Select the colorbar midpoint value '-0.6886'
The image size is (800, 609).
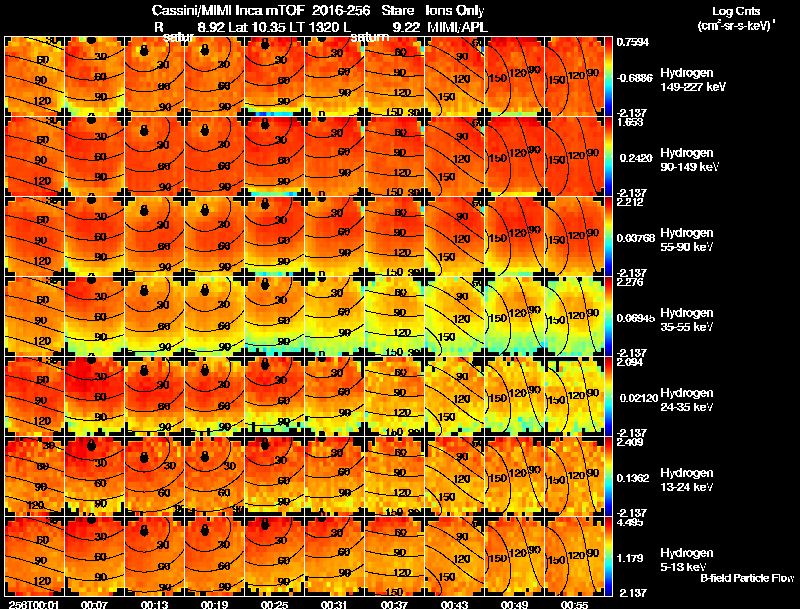point(635,78)
